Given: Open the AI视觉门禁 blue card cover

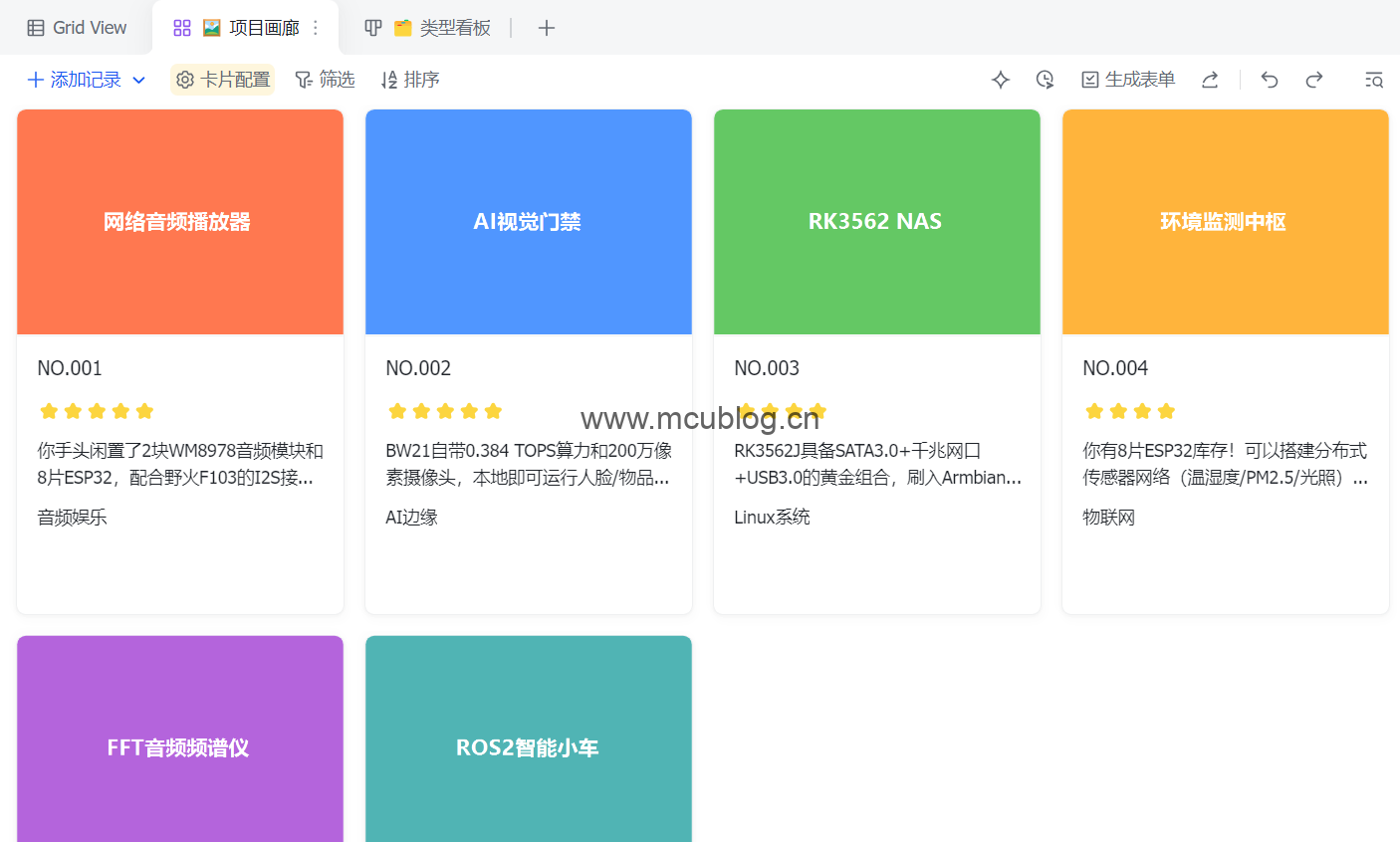Looking at the screenshot, I should (x=529, y=222).
